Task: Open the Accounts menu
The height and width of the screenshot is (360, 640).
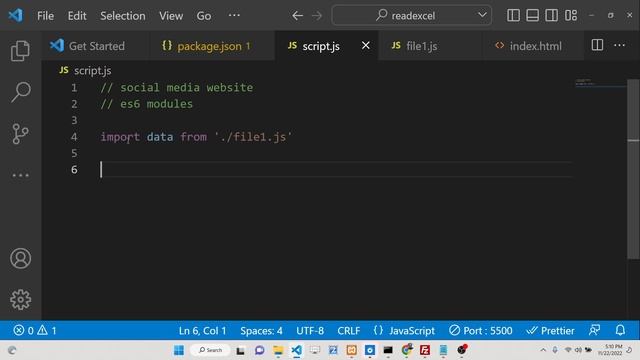Action: click(x=20, y=258)
